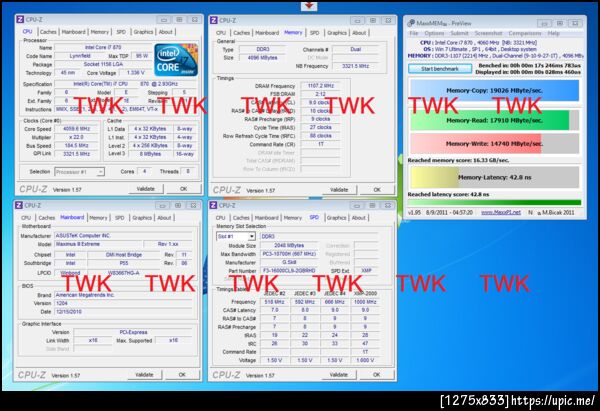This screenshot has height=411, width=600.
Task: Open the Help menu in MaxxMEM
Action: click(x=553, y=33)
